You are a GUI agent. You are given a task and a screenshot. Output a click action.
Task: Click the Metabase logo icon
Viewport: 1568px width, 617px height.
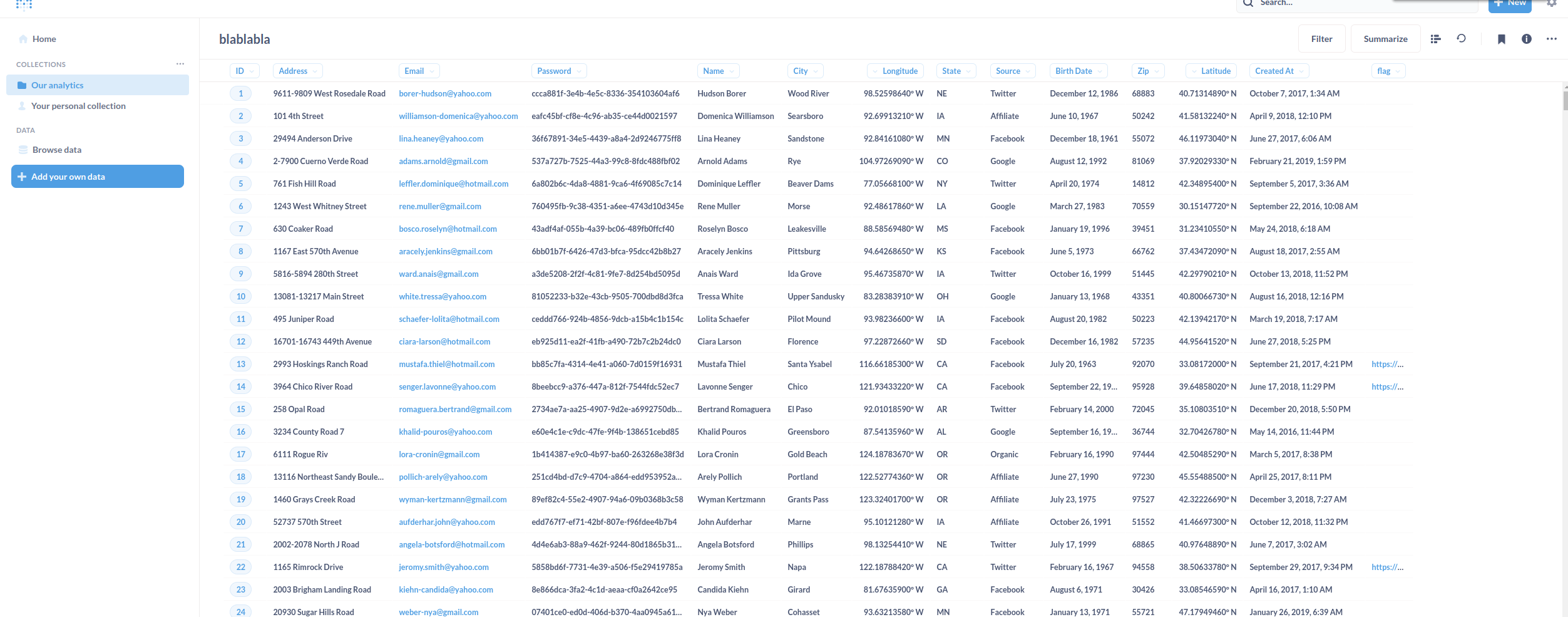(24, 4)
